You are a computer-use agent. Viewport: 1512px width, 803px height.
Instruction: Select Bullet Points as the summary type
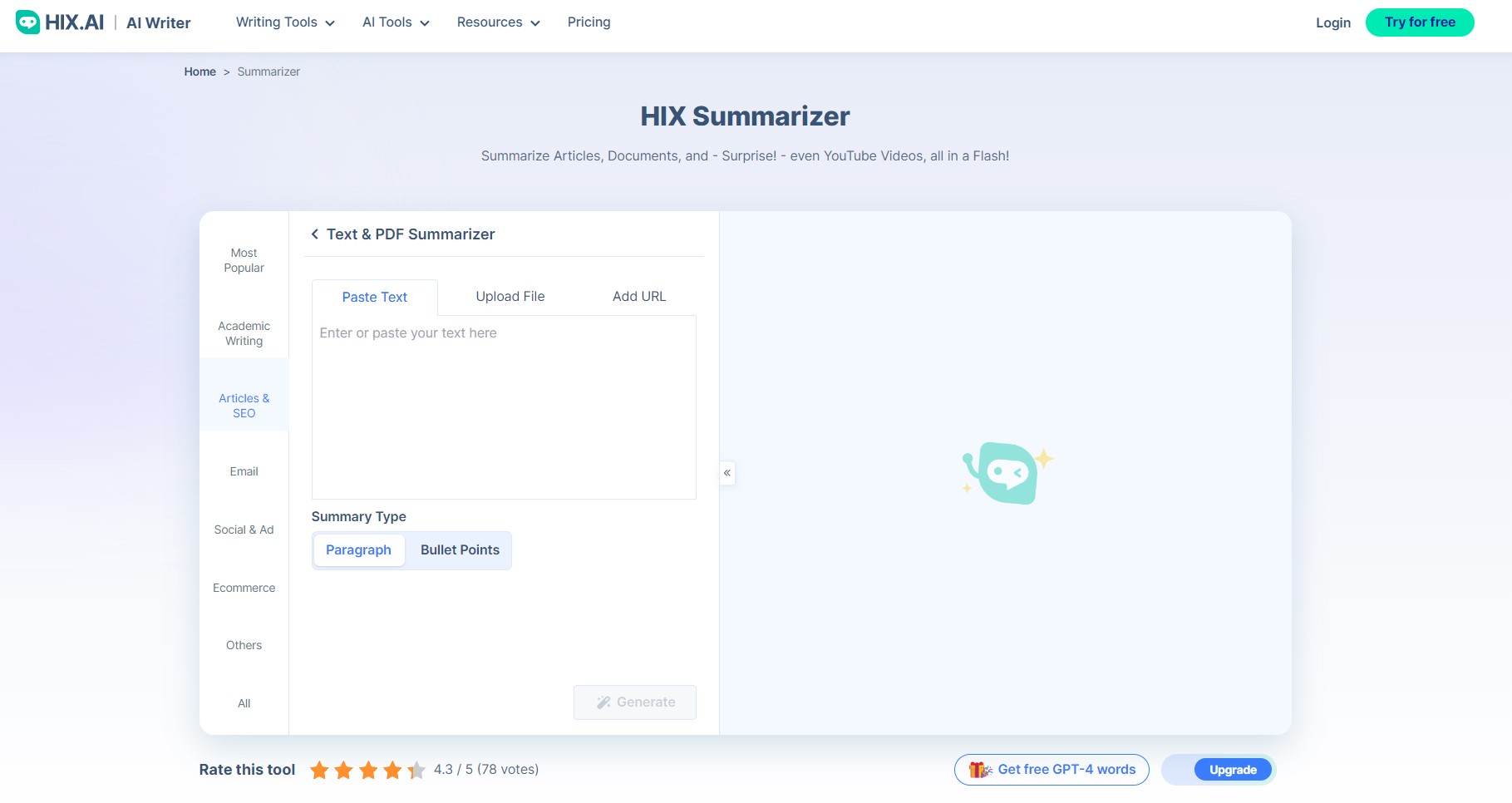pos(459,549)
